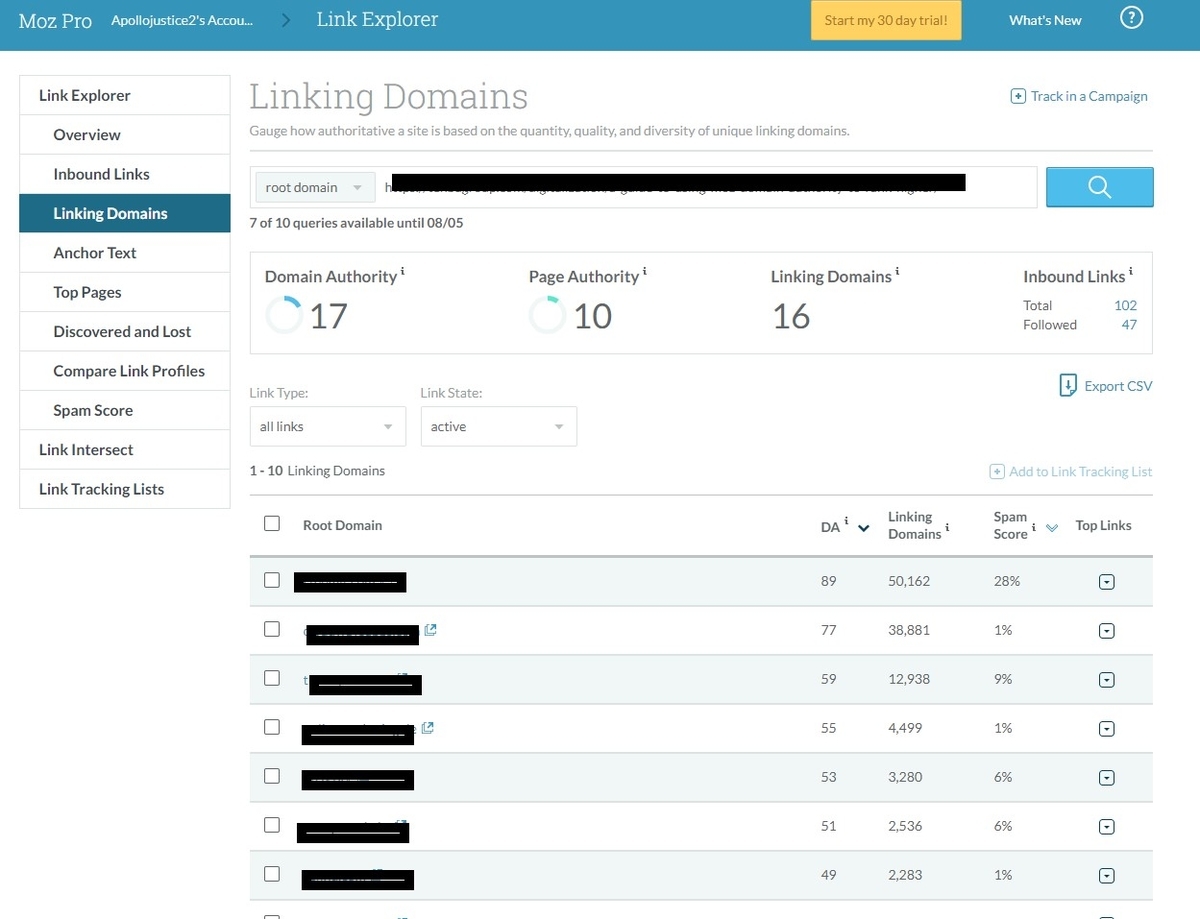Open the Link State active dropdown

coord(498,426)
